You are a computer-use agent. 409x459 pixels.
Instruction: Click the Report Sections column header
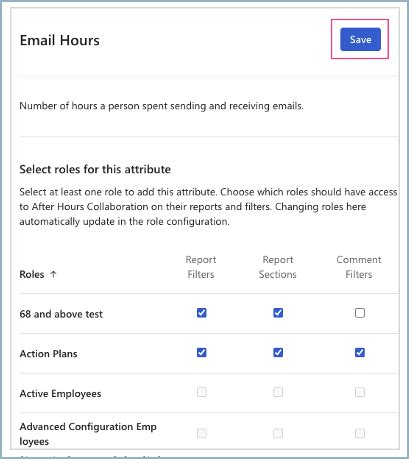278,267
